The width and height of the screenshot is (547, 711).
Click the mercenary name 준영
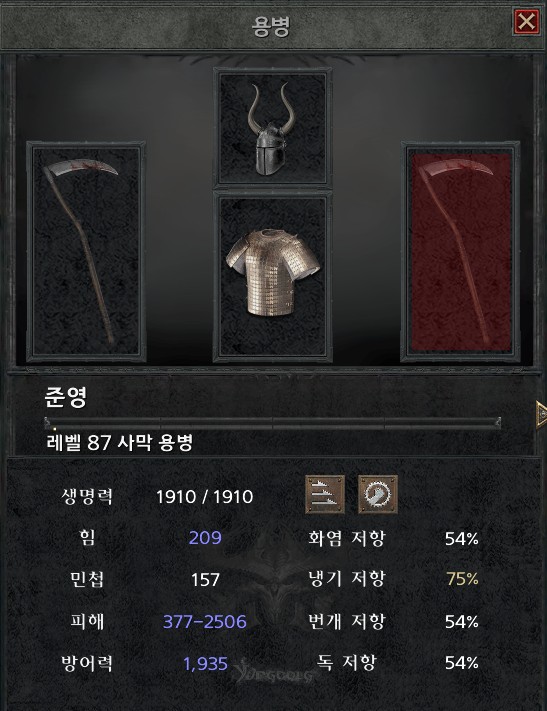66,397
